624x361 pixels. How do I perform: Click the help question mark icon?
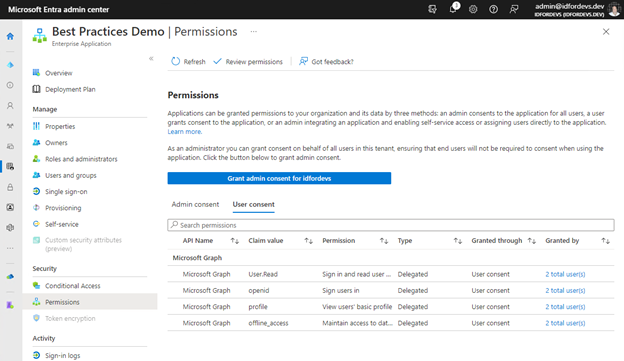coord(493,9)
